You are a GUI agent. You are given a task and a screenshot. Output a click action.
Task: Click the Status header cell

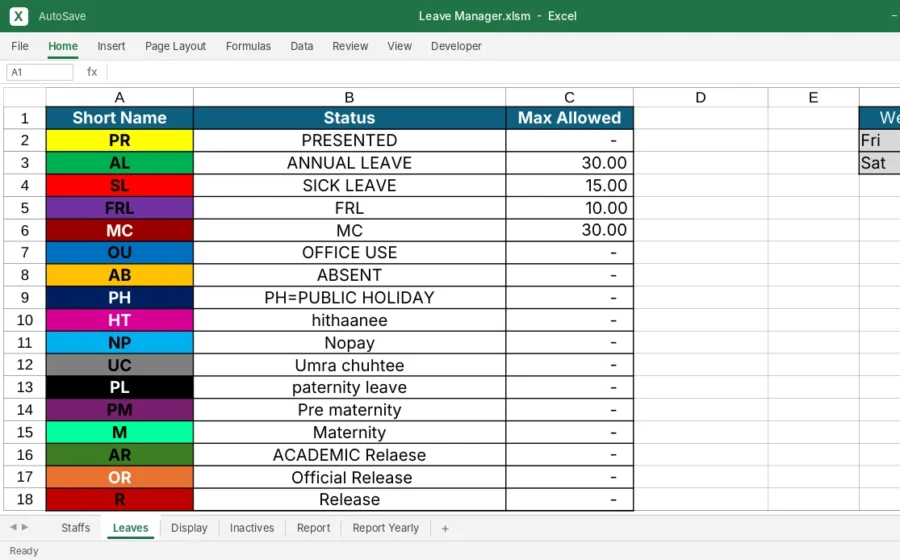coord(349,118)
